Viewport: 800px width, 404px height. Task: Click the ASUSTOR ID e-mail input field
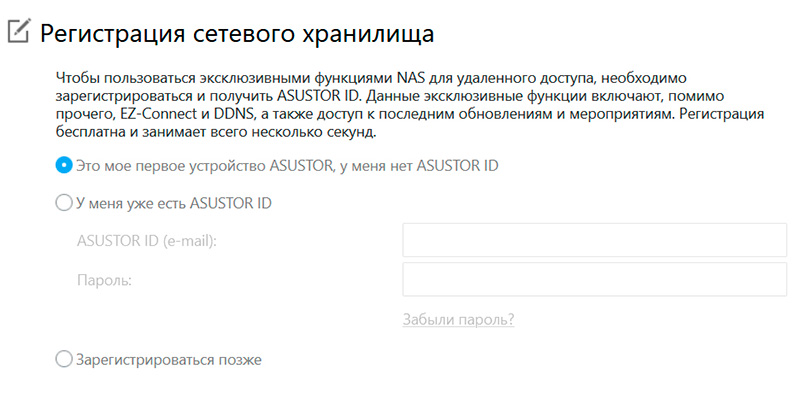click(594, 241)
